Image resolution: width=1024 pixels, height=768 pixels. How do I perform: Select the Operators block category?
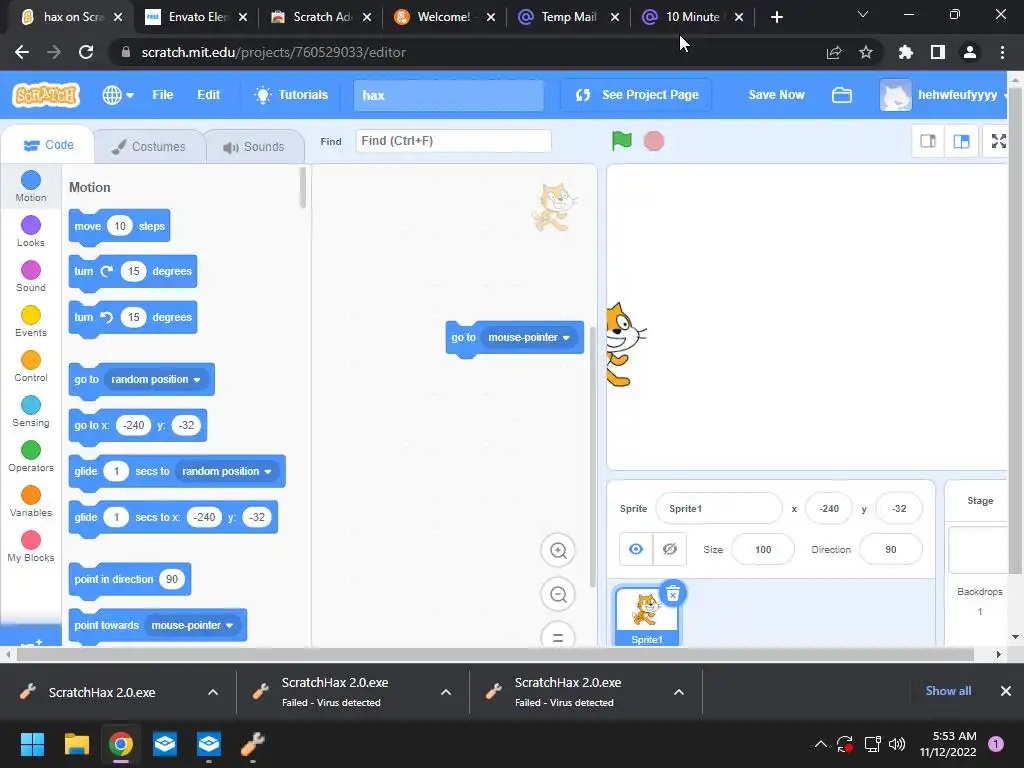[31, 456]
